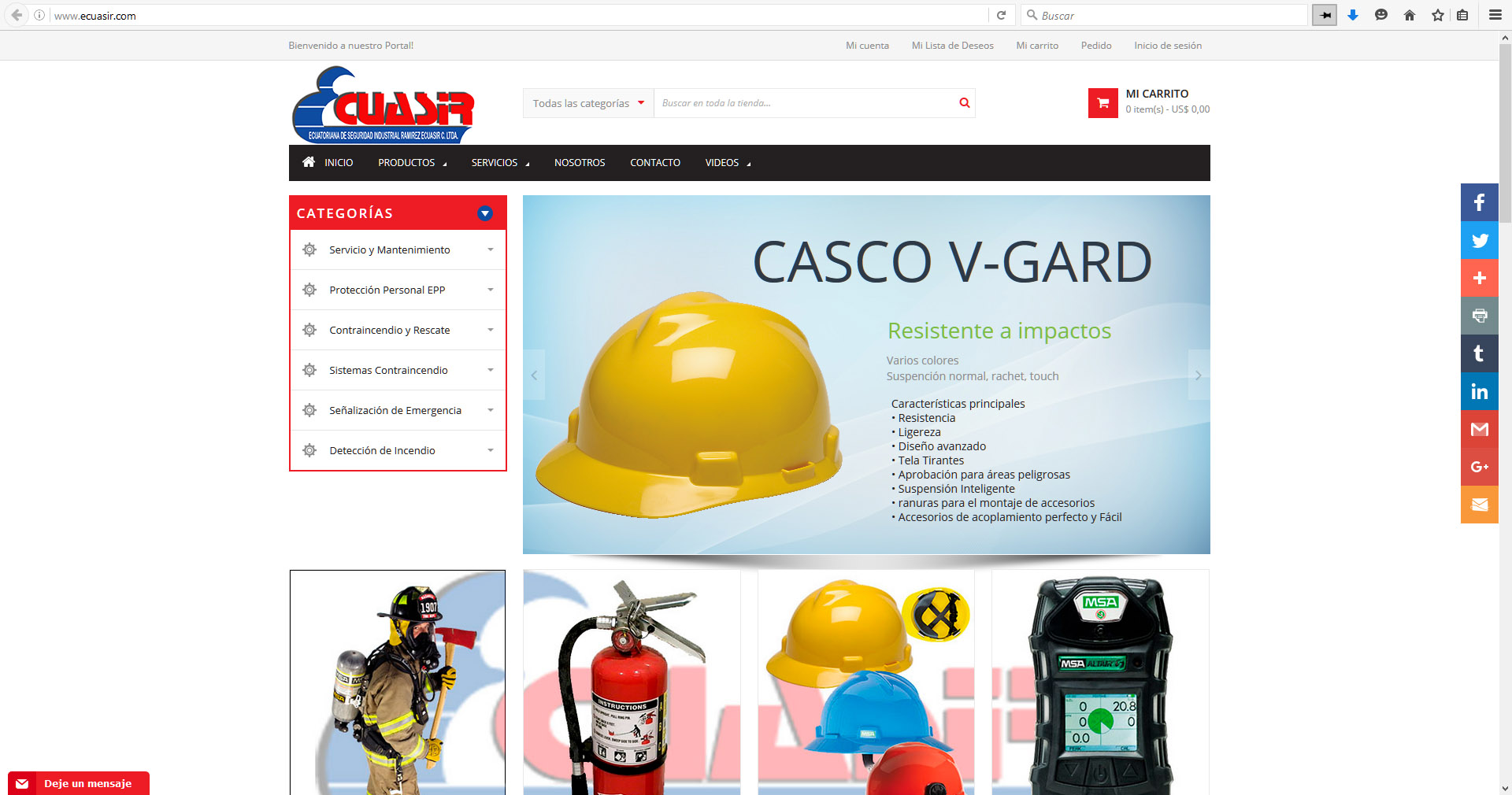Image resolution: width=1512 pixels, height=795 pixels.
Task: Focus the browser Buscar search box
Action: pyautogui.click(x=1164, y=15)
